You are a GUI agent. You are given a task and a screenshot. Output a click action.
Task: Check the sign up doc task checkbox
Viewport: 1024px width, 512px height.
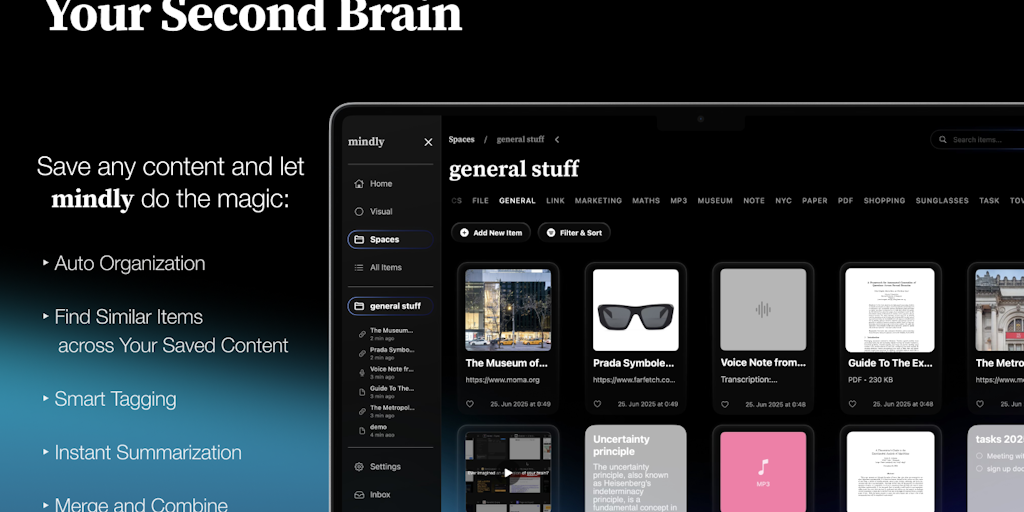pyautogui.click(x=979, y=469)
